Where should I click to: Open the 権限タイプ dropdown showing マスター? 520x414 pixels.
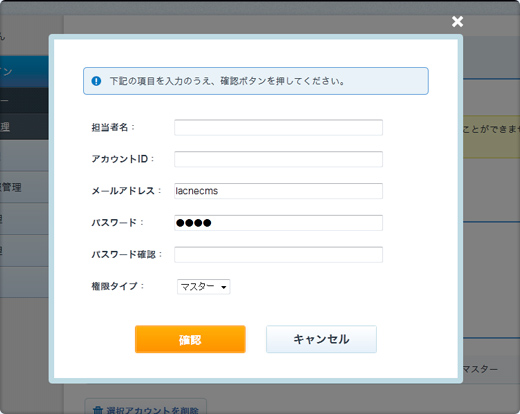[204, 287]
